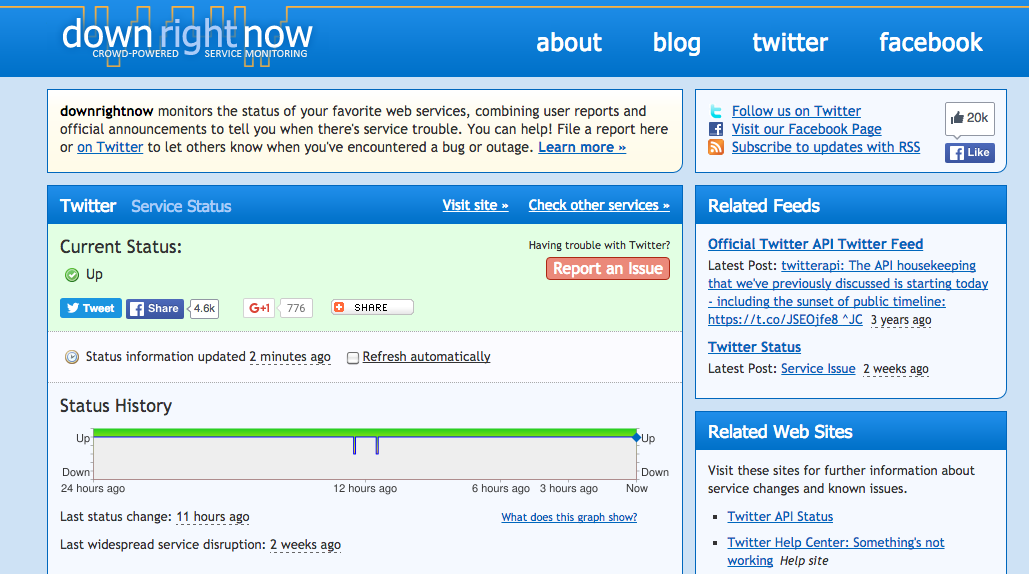
Task: Follow the Learn more link
Action: tap(582, 148)
